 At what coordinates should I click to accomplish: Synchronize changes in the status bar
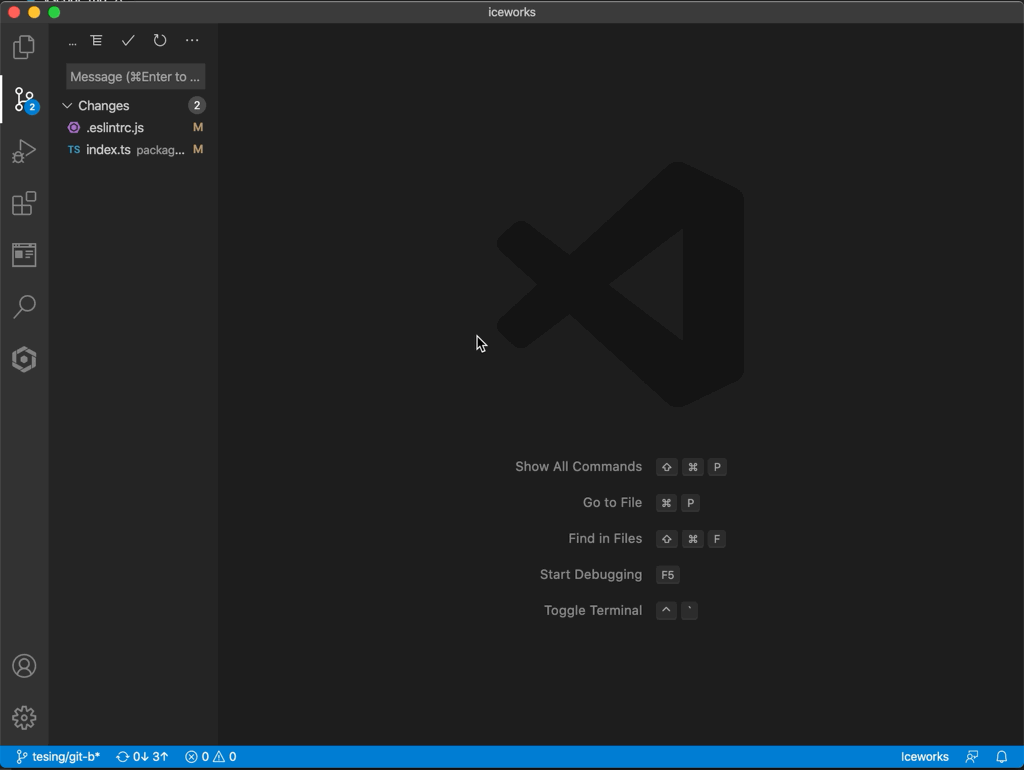pyautogui.click(x=142, y=757)
